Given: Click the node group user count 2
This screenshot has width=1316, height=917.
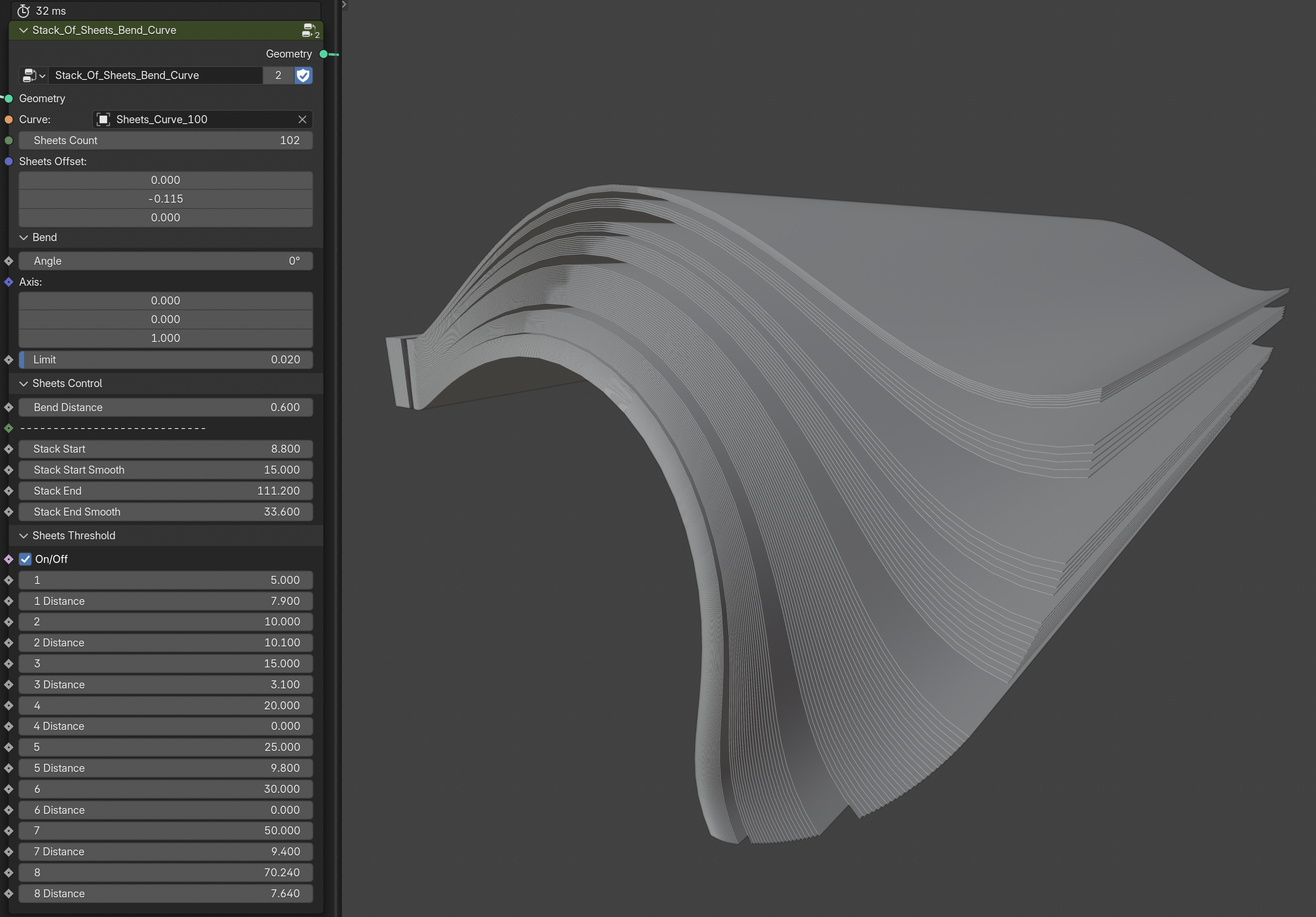Looking at the screenshot, I should tap(278, 75).
